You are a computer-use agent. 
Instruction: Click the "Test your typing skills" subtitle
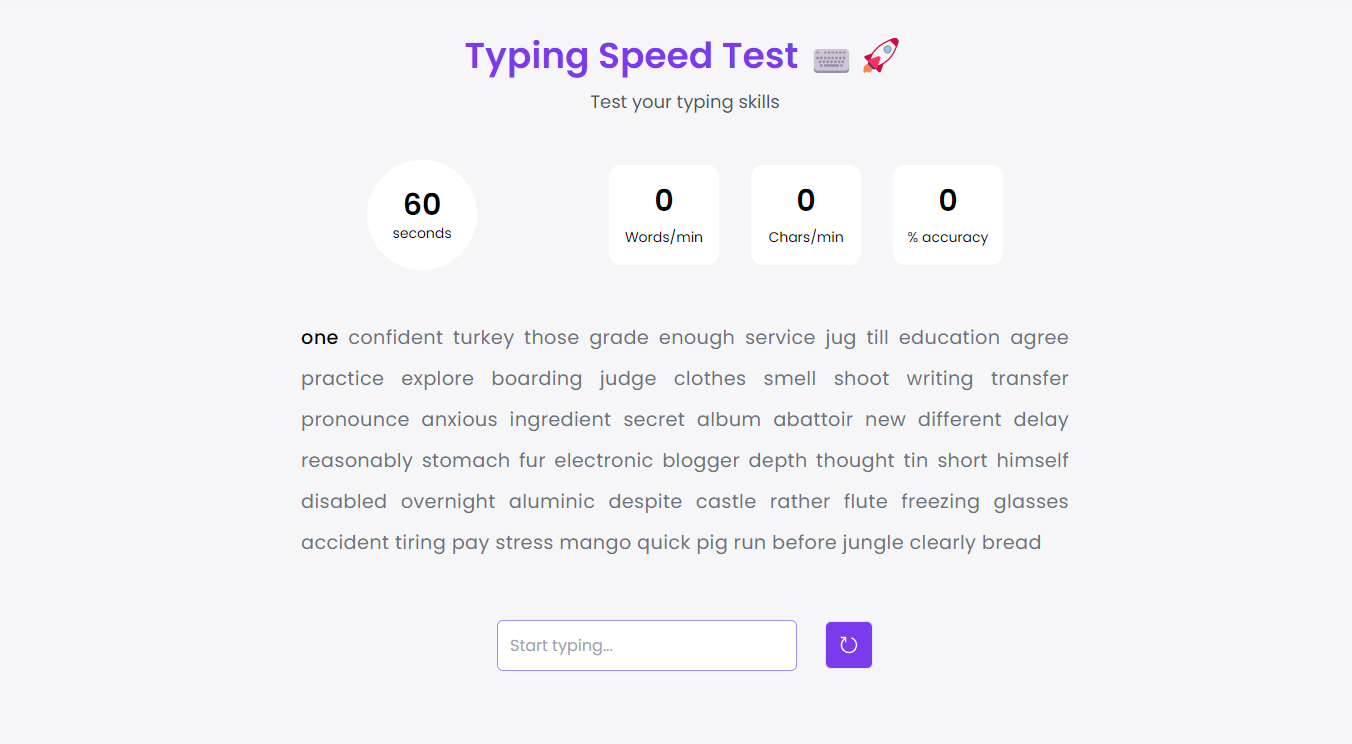[684, 102]
